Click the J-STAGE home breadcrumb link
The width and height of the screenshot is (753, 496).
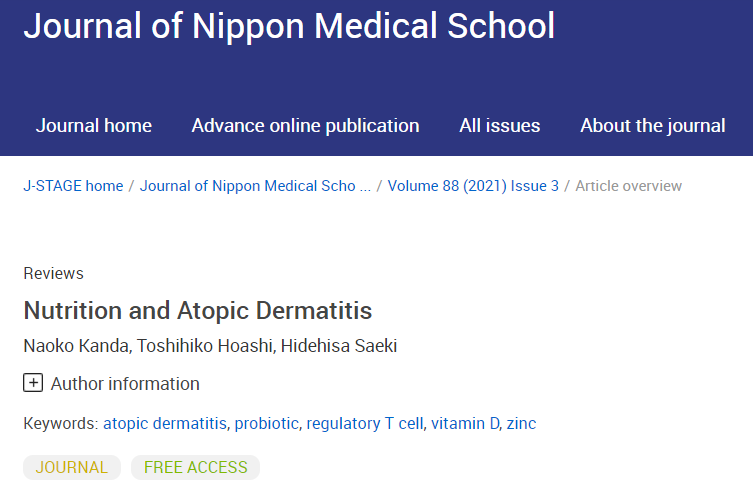[x=73, y=186]
